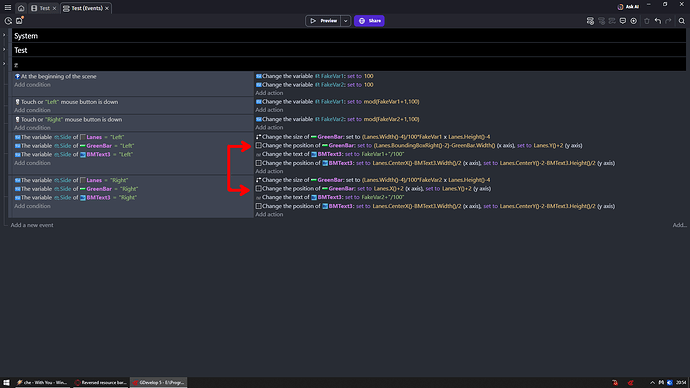The image size is (690, 388).
Task: Add action under the FakeVar1 mod event
Action: pyautogui.click(x=269, y=110)
